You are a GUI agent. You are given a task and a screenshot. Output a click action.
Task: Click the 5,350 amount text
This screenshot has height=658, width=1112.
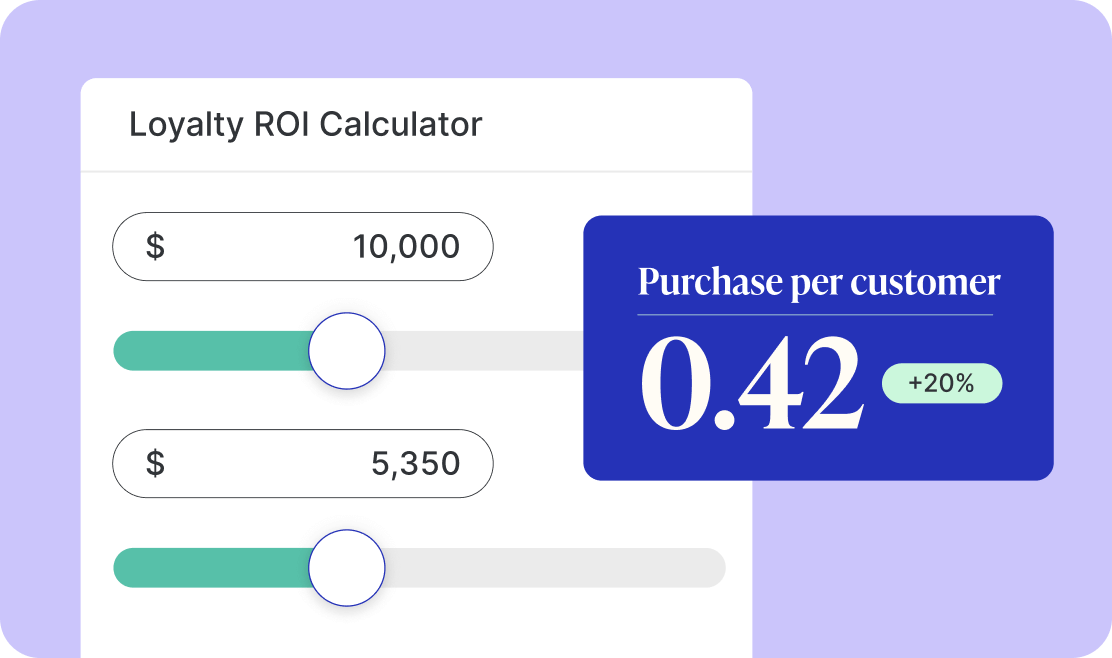click(x=415, y=464)
